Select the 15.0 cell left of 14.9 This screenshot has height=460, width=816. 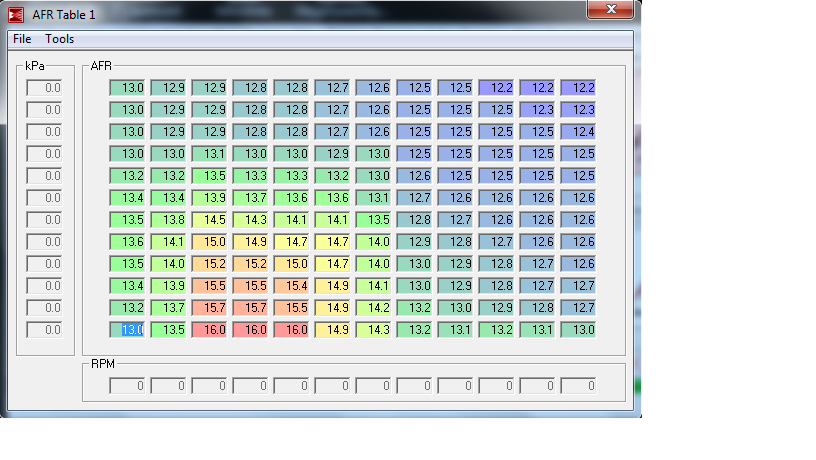[209, 241]
